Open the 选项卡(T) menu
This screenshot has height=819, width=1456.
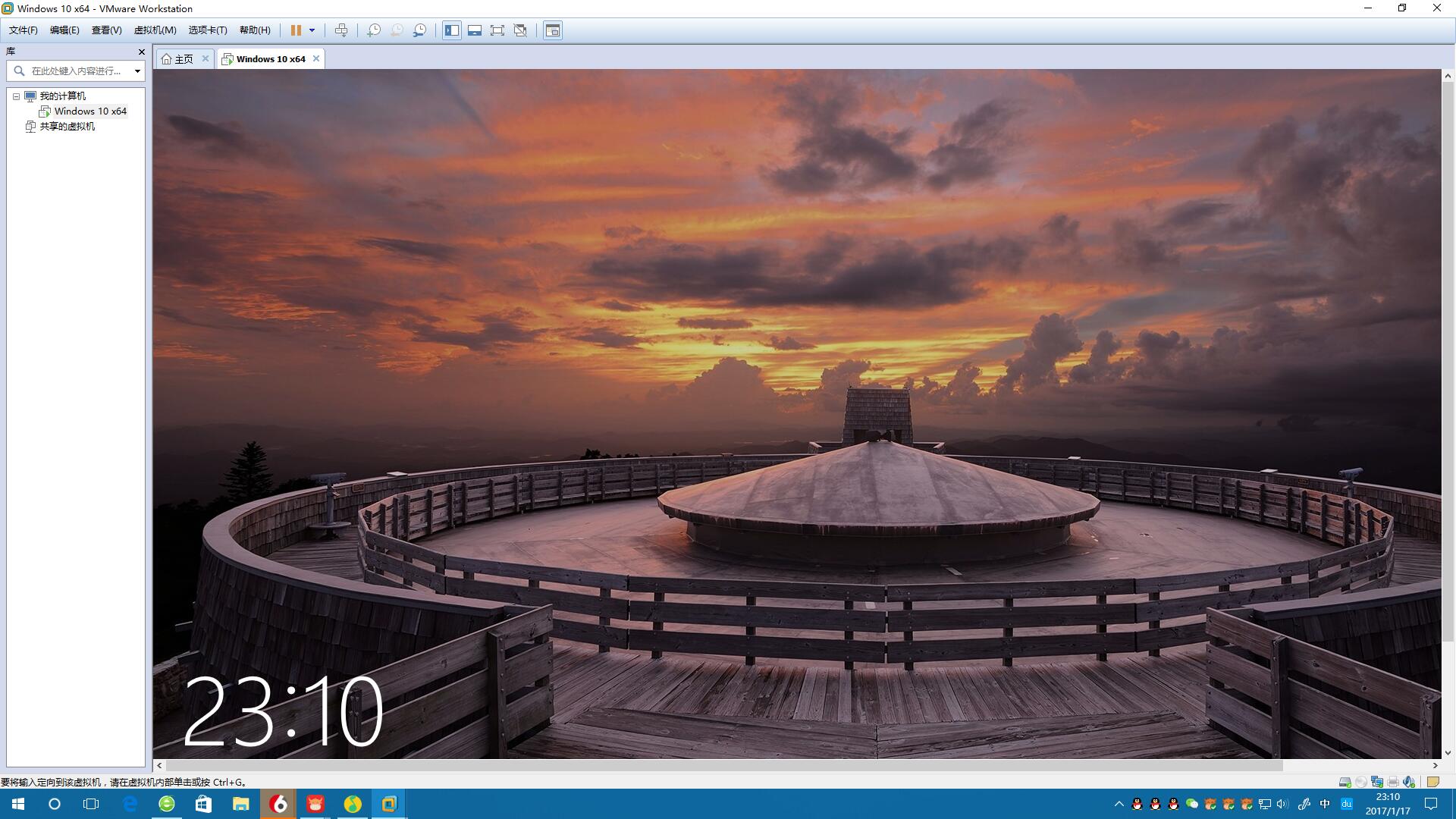tap(207, 30)
